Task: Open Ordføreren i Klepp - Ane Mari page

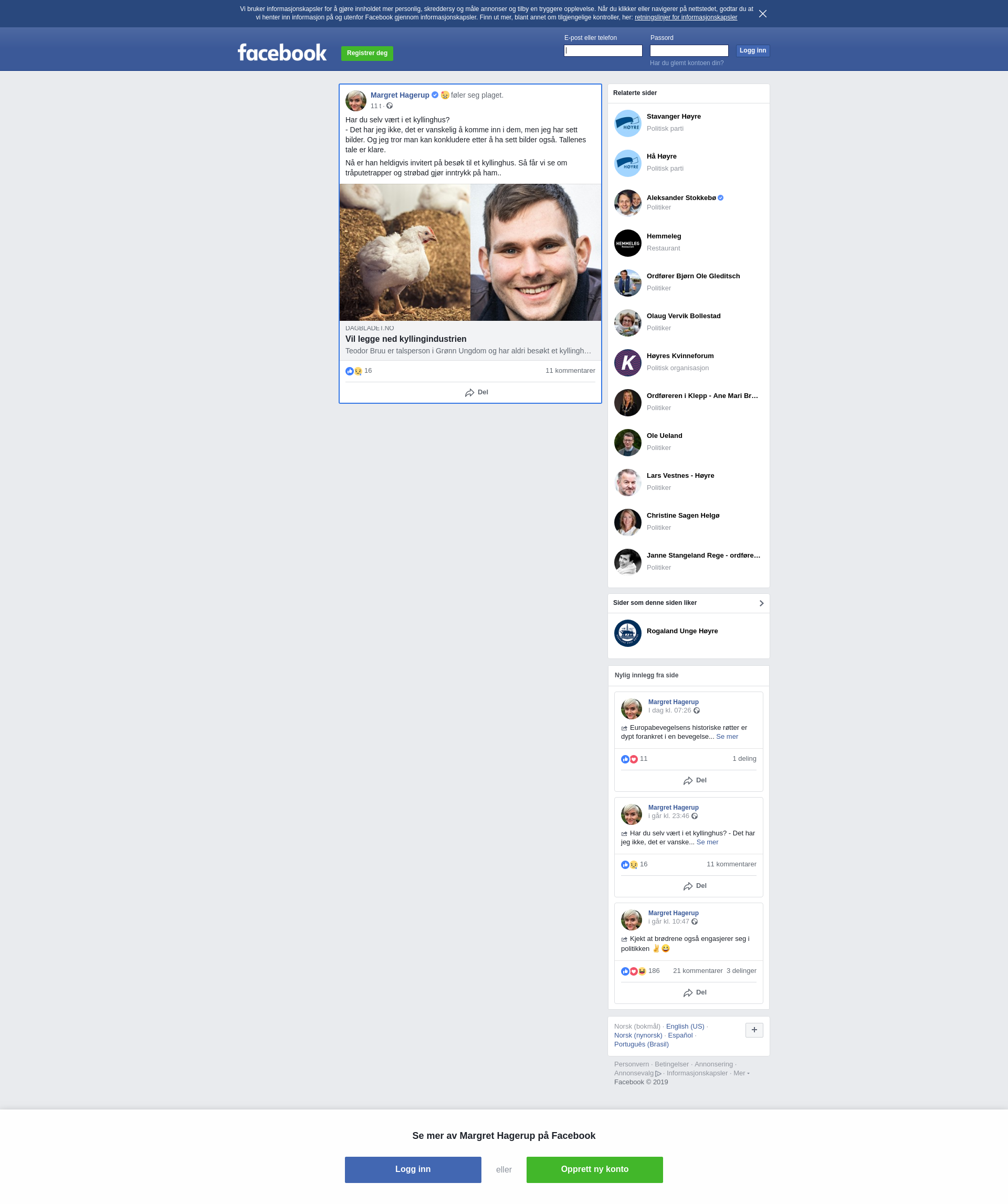Action: point(702,396)
